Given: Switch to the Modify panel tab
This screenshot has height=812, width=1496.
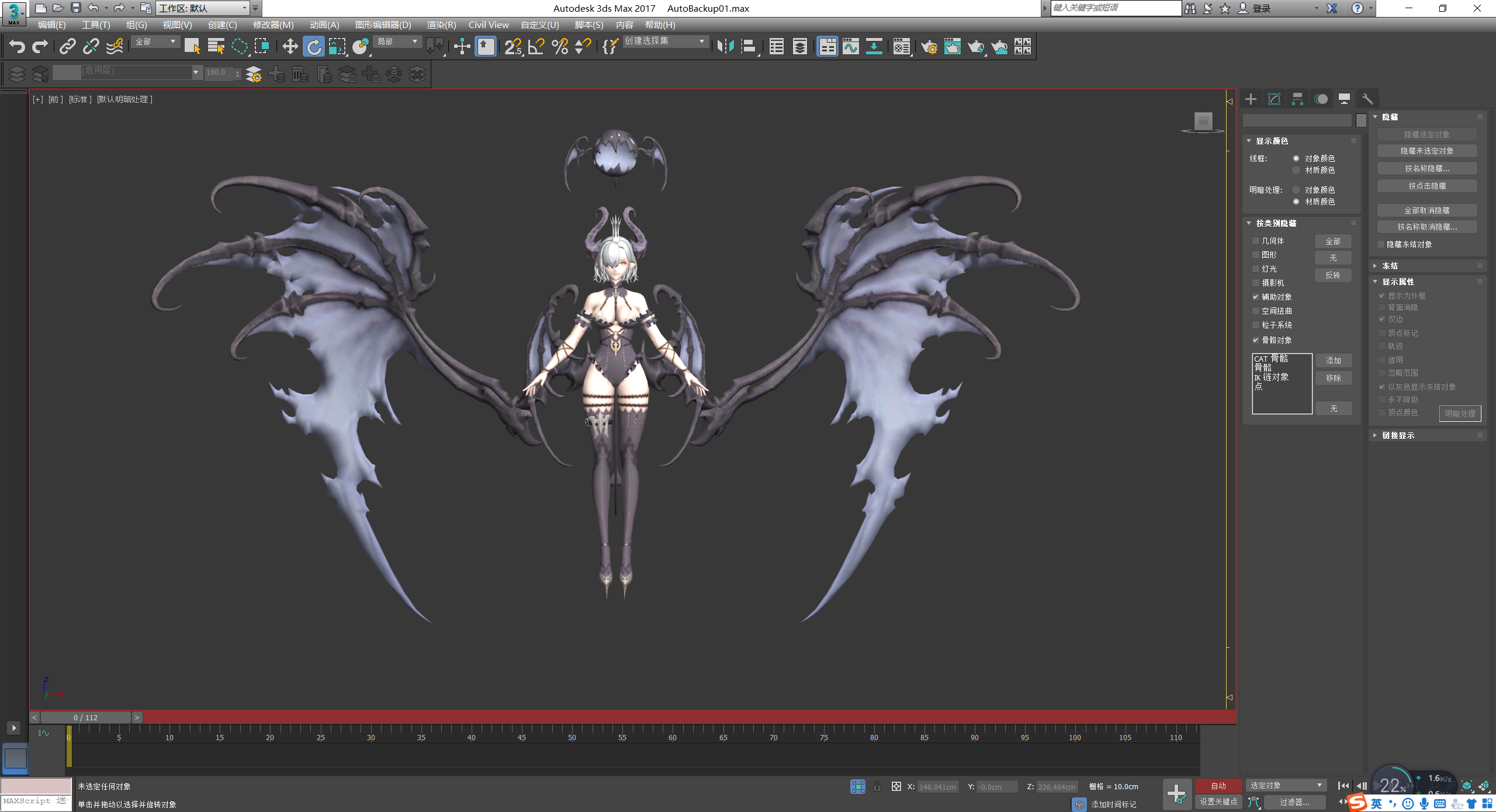Looking at the screenshot, I should point(1274,99).
